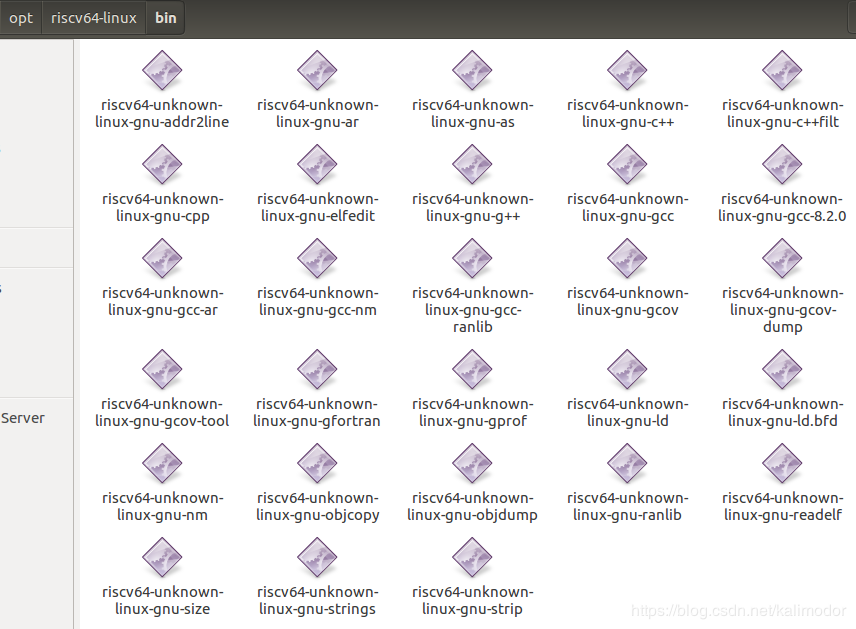Navigate to riscv64-linux in the path bar
Viewport: 856px width, 629px height.
(x=94, y=18)
